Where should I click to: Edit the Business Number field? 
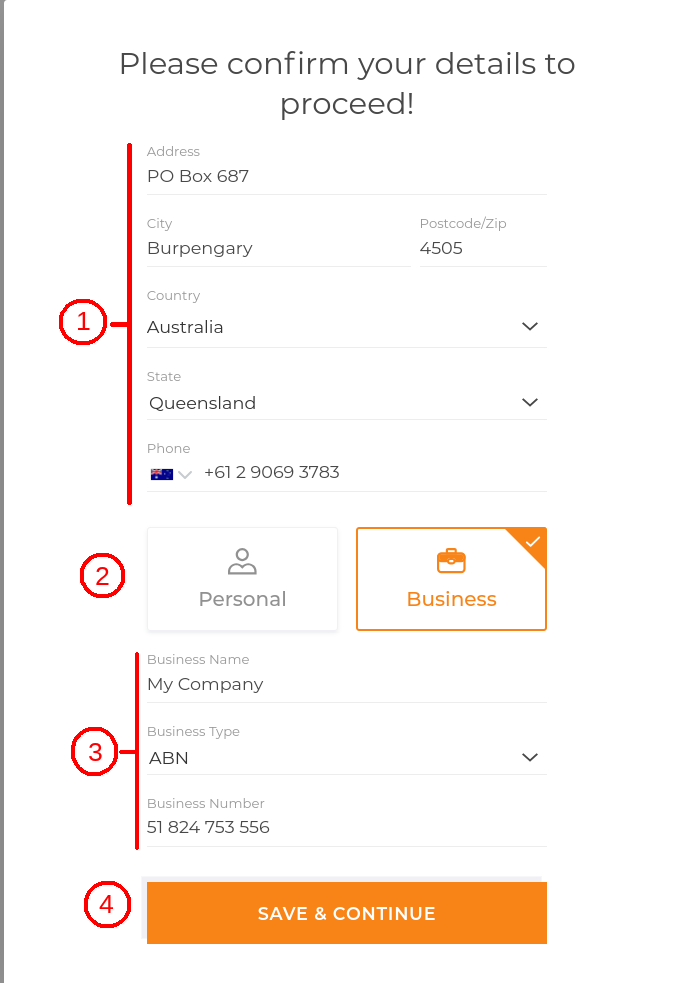click(346, 828)
